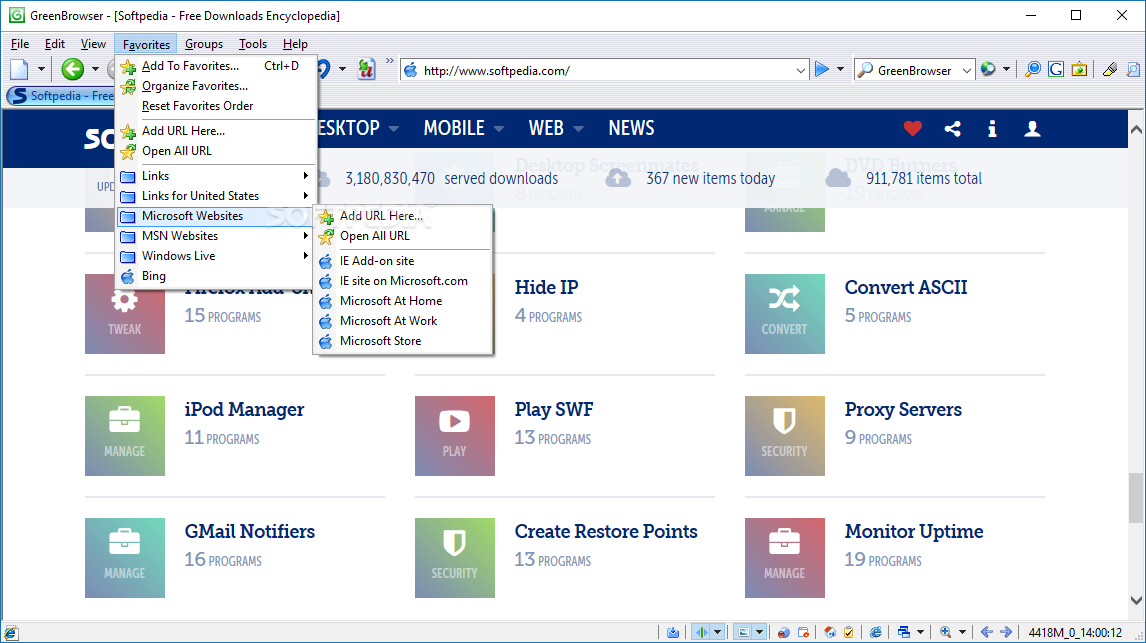Open the search engine list dropdown

coord(1006,70)
